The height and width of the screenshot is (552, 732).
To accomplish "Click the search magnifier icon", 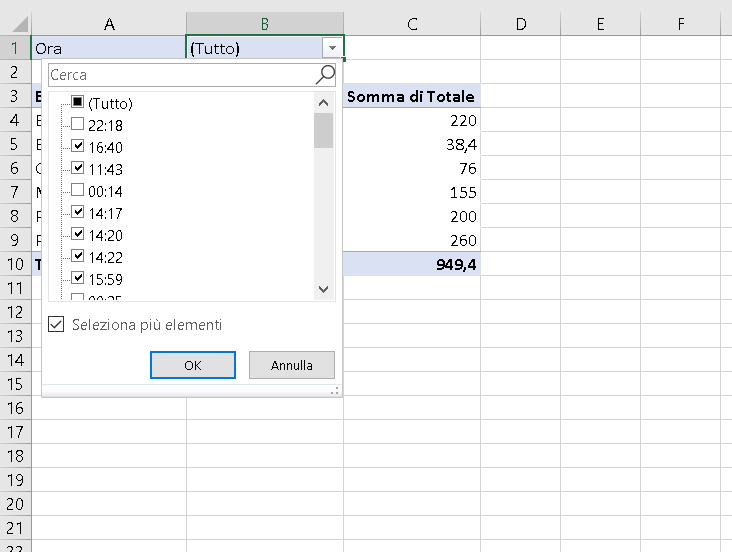I will [325, 75].
